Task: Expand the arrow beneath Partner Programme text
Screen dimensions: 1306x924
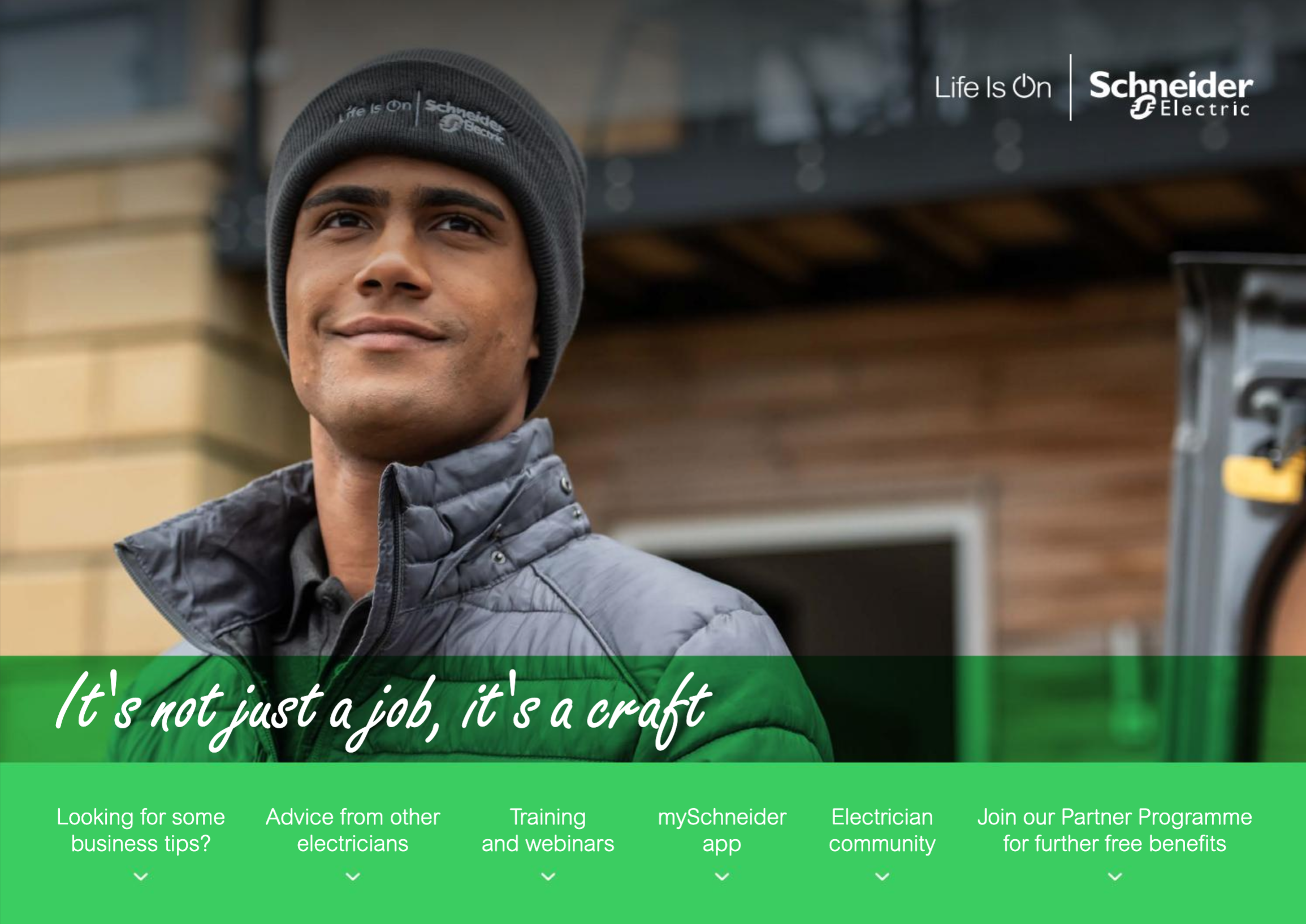Action: [x=1115, y=876]
